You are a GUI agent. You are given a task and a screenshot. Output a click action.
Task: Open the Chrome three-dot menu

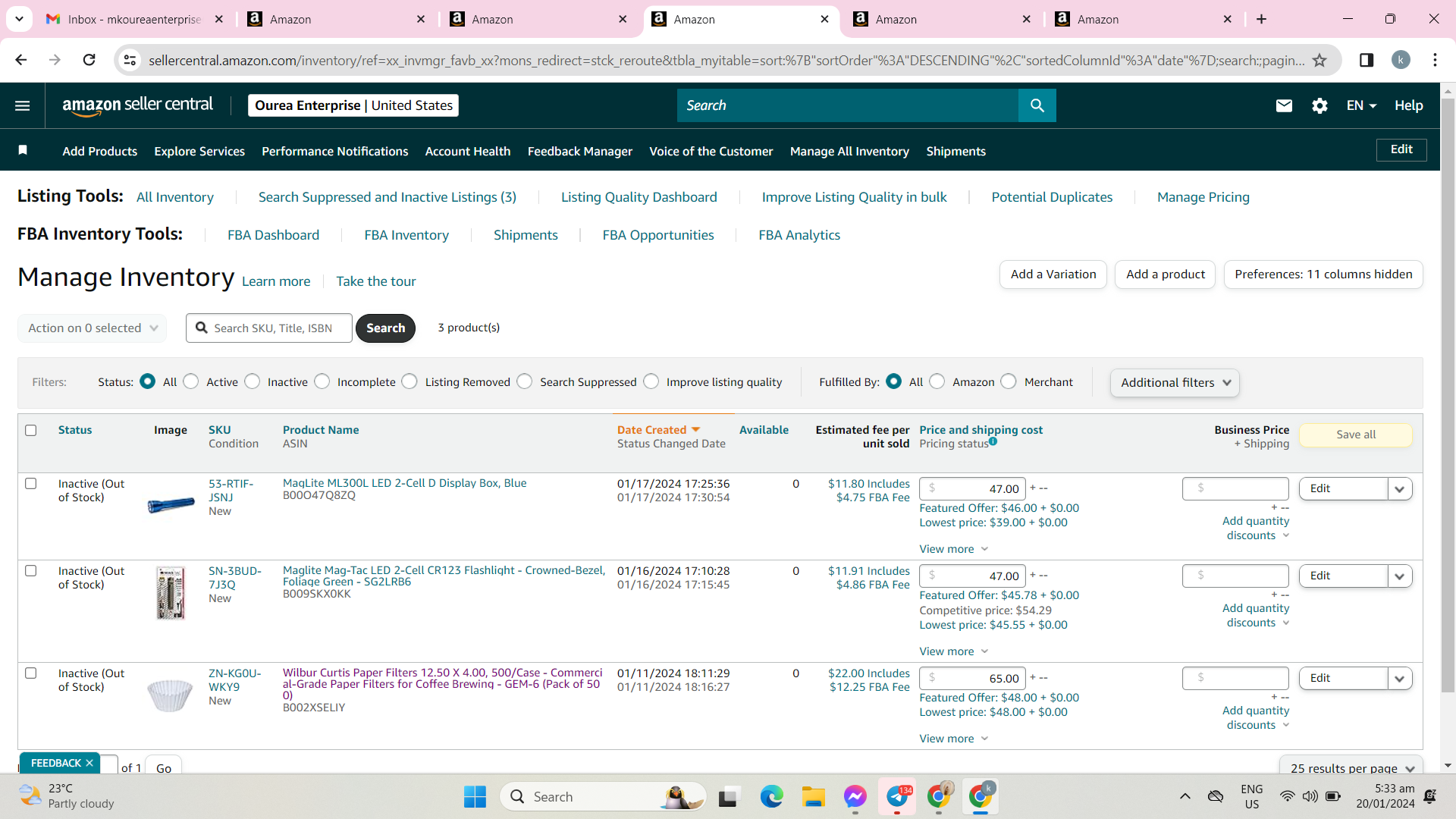tap(1435, 60)
